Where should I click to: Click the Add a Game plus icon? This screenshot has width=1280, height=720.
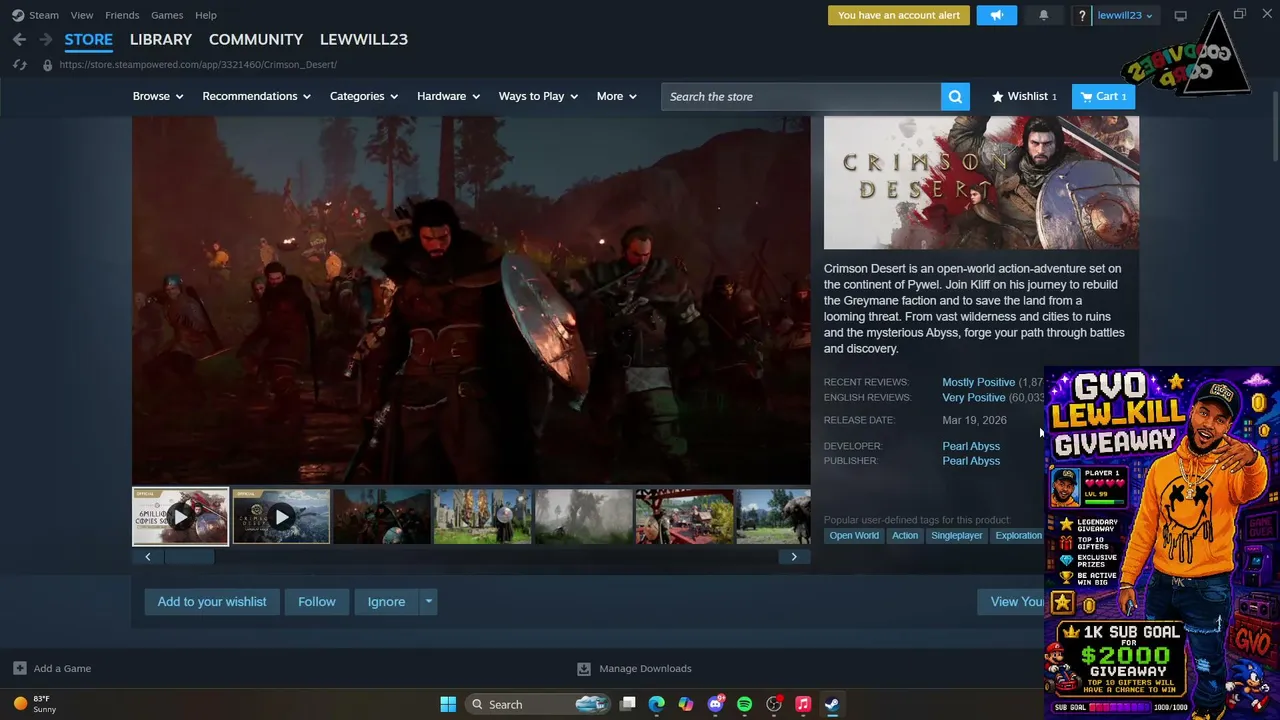coord(19,668)
